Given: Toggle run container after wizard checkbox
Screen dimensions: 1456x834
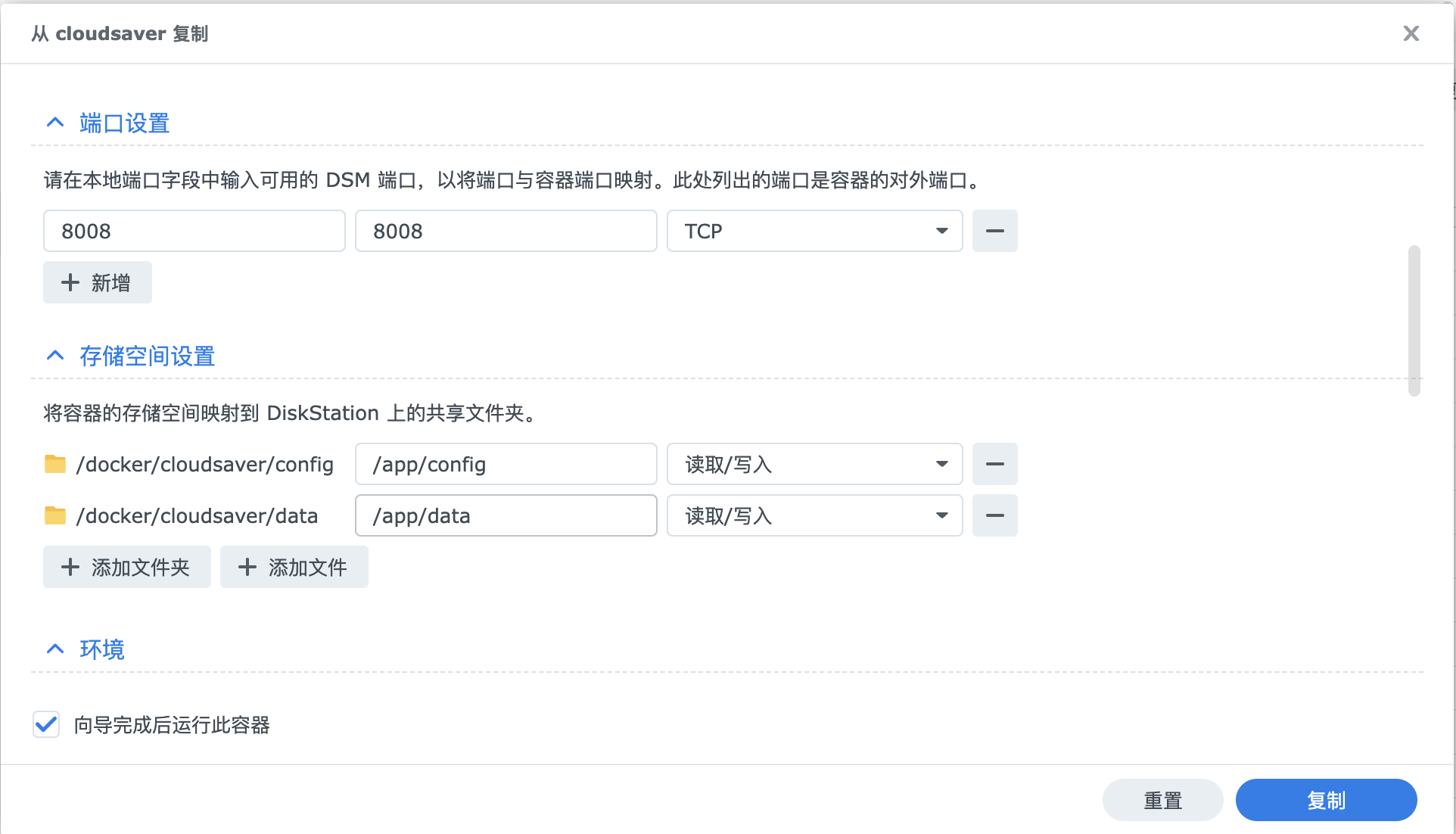Looking at the screenshot, I should [x=46, y=724].
